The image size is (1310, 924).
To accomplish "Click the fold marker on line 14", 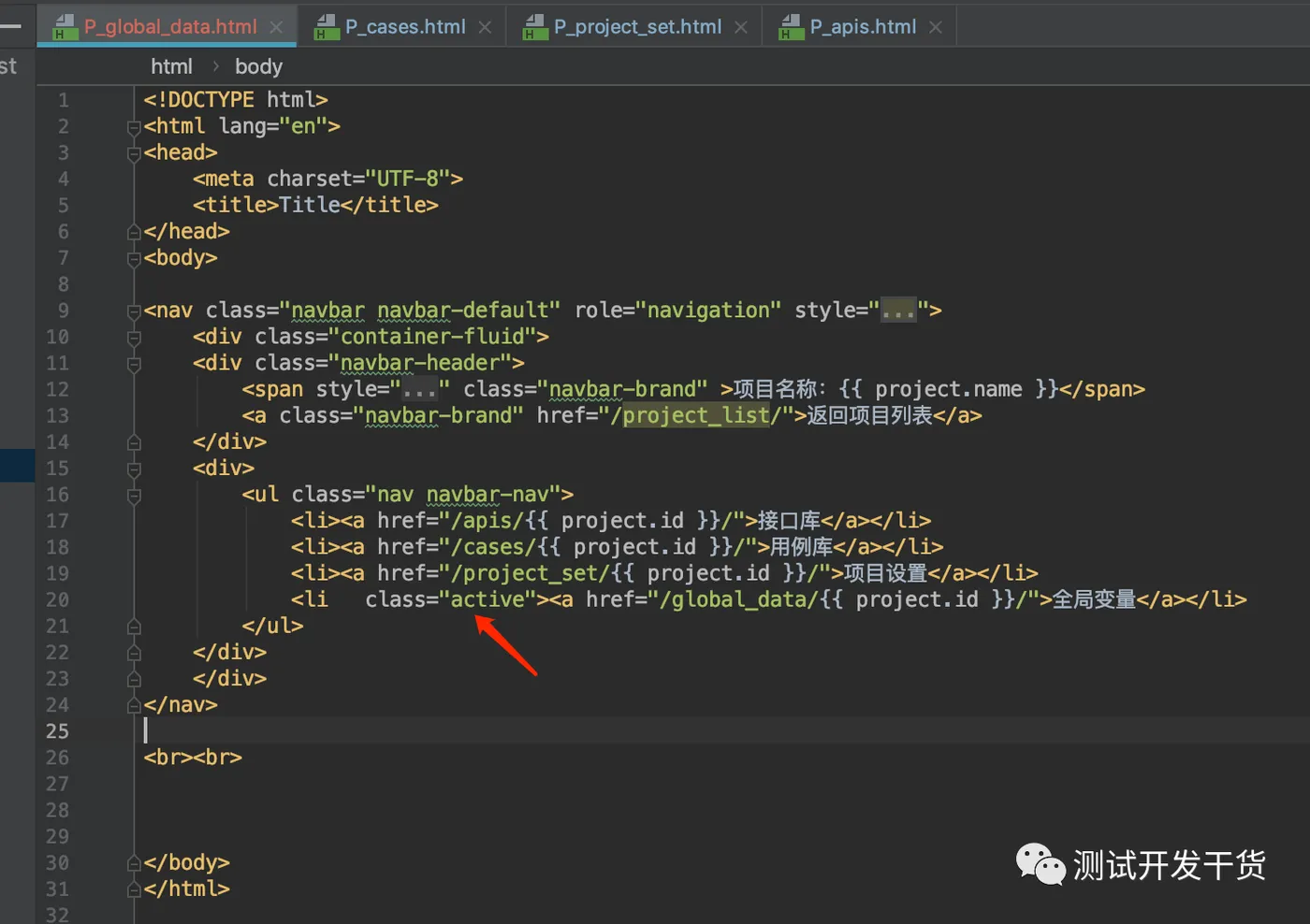I will click(134, 442).
